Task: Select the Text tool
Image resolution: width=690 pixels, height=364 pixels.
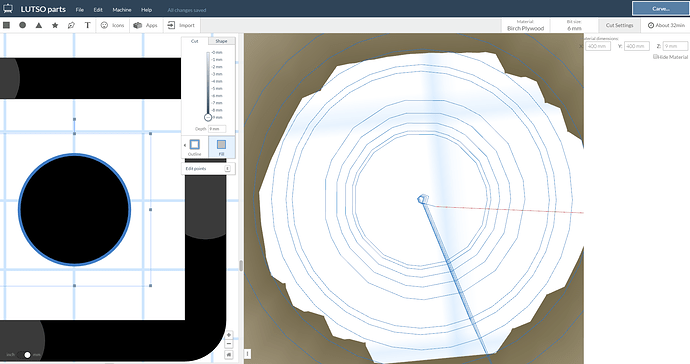Action: tap(88, 25)
